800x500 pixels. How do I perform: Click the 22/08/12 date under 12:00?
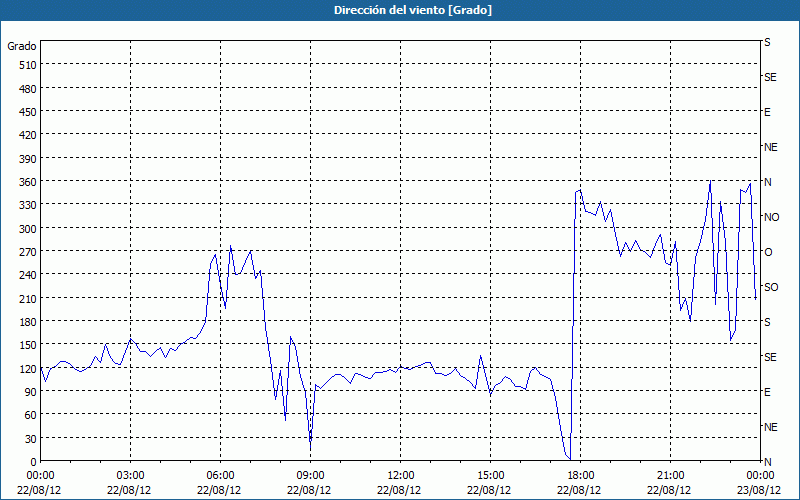(399, 490)
